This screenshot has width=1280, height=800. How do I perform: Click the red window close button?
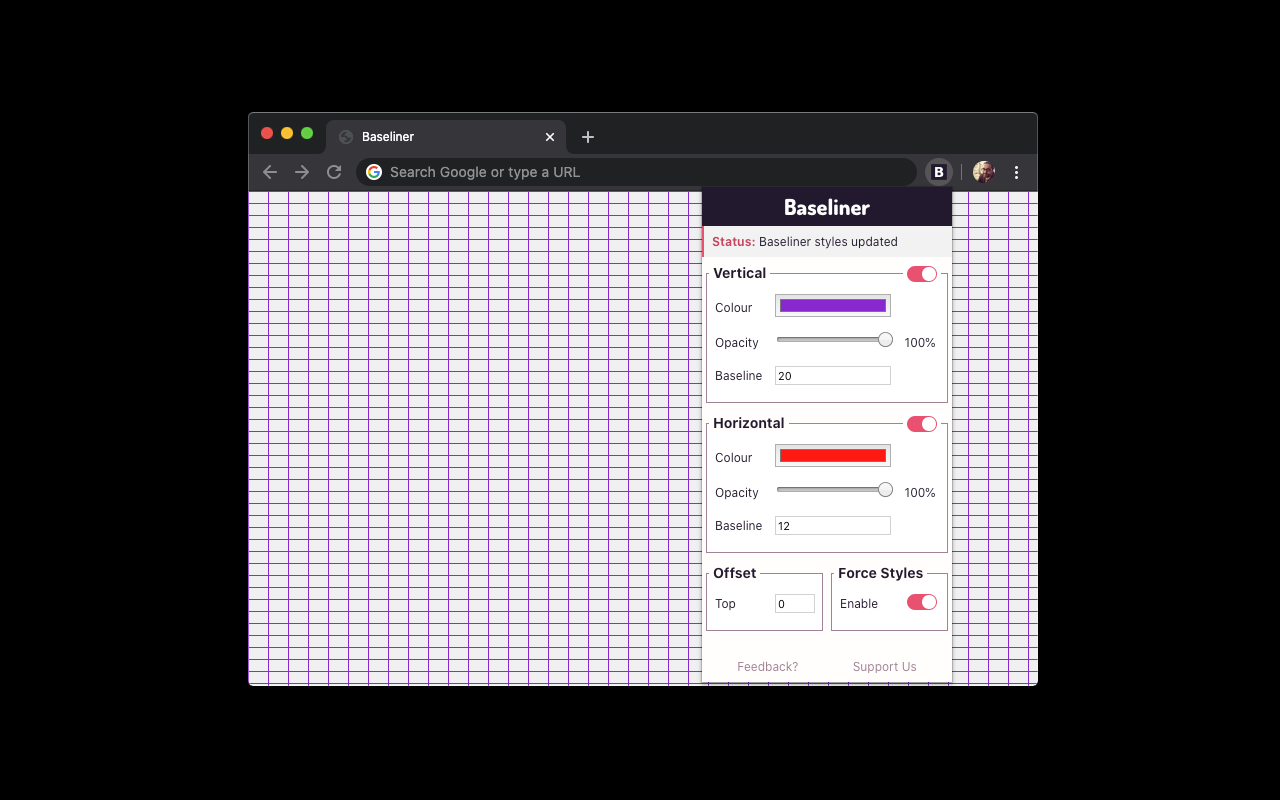[267, 133]
